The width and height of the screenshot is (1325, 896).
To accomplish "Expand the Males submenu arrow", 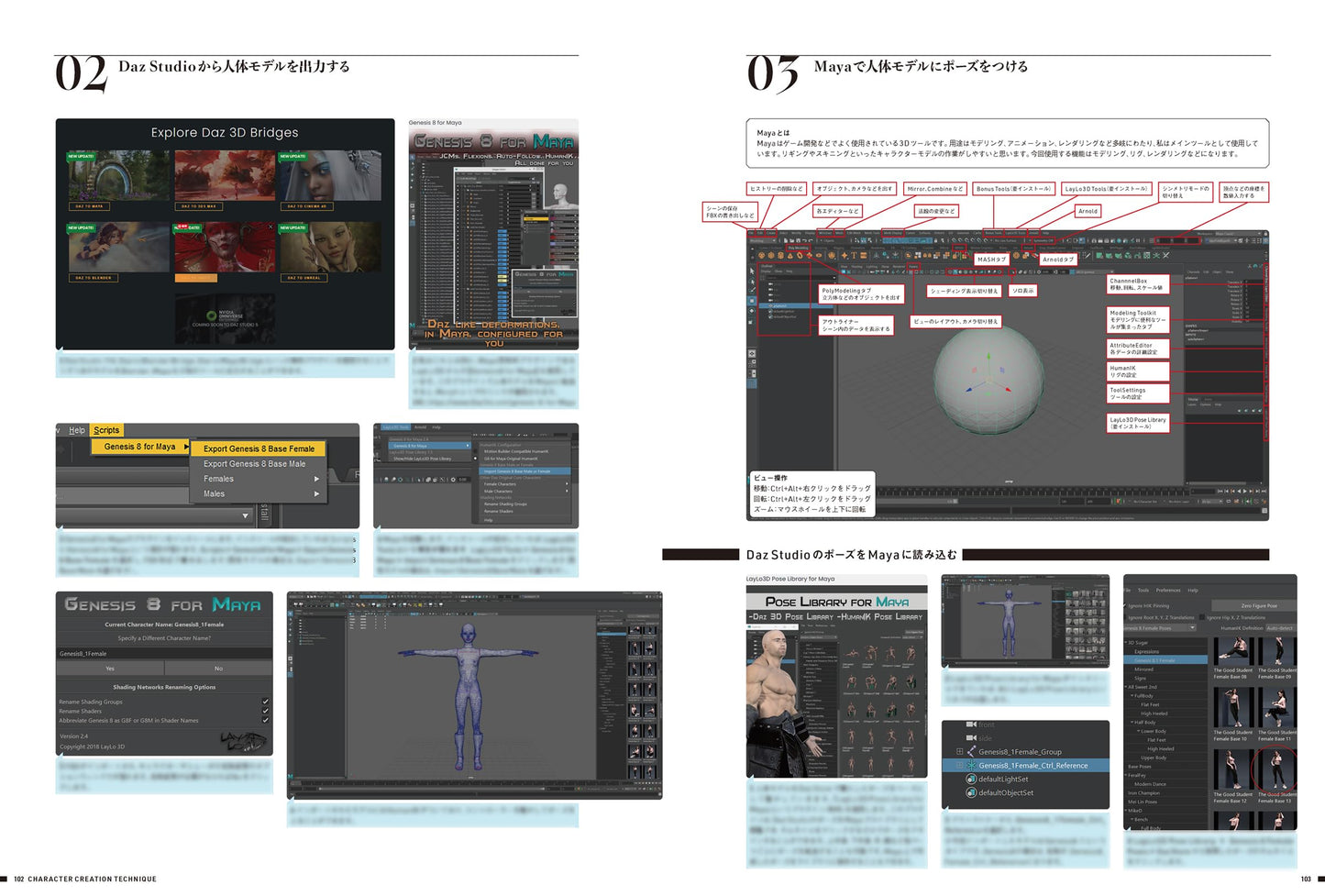I will (x=316, y=493).
